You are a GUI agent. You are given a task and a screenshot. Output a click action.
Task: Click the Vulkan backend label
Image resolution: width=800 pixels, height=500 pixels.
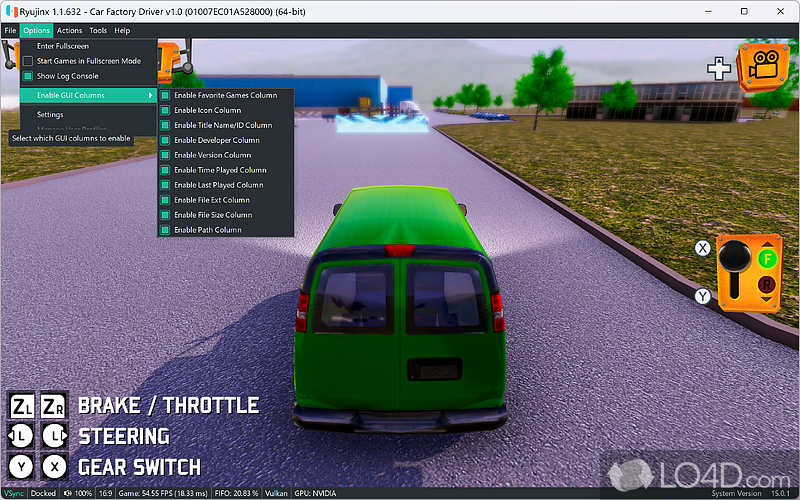pos(276,493)
